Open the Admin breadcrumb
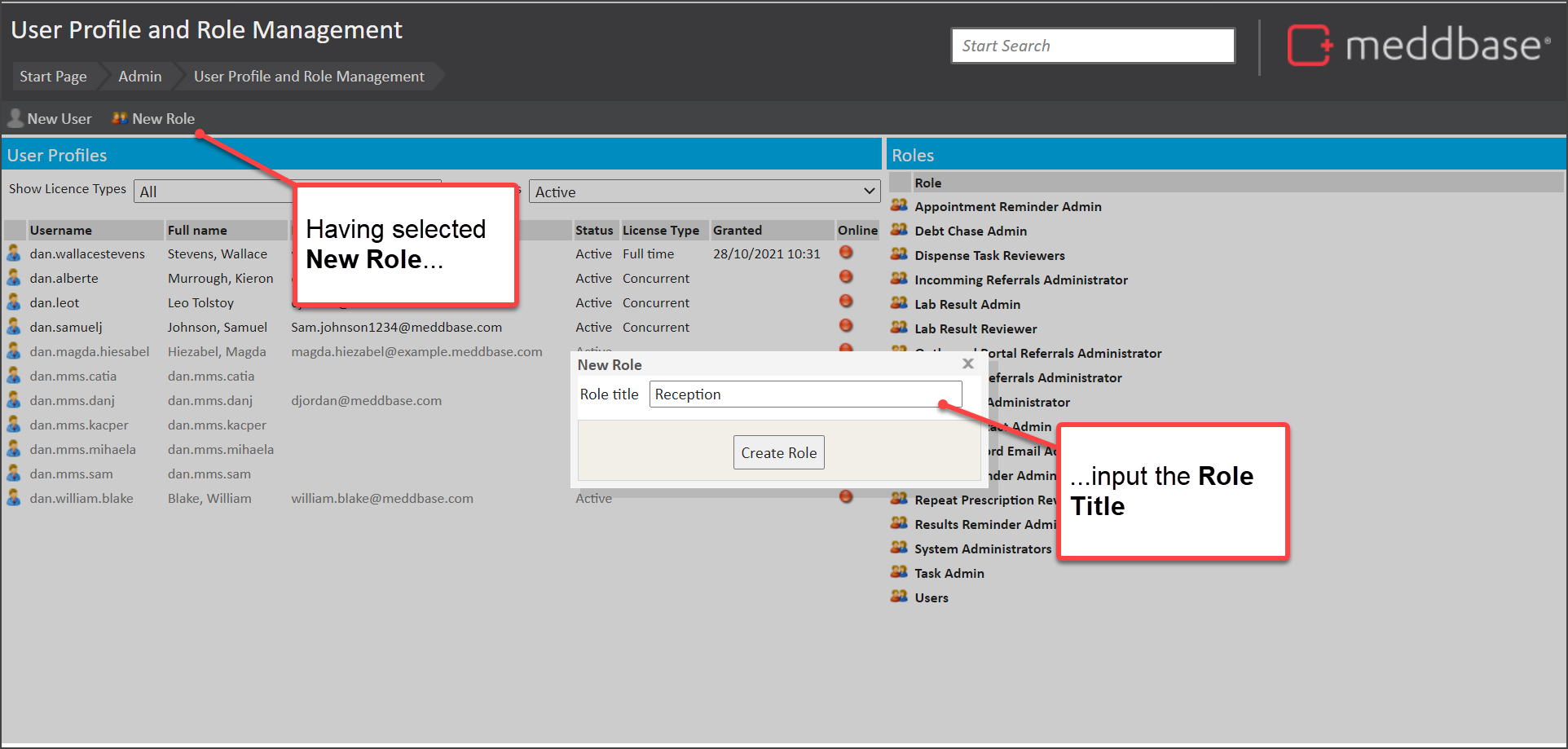Viewport: 1568px width, 749px height. click(139, 77)
